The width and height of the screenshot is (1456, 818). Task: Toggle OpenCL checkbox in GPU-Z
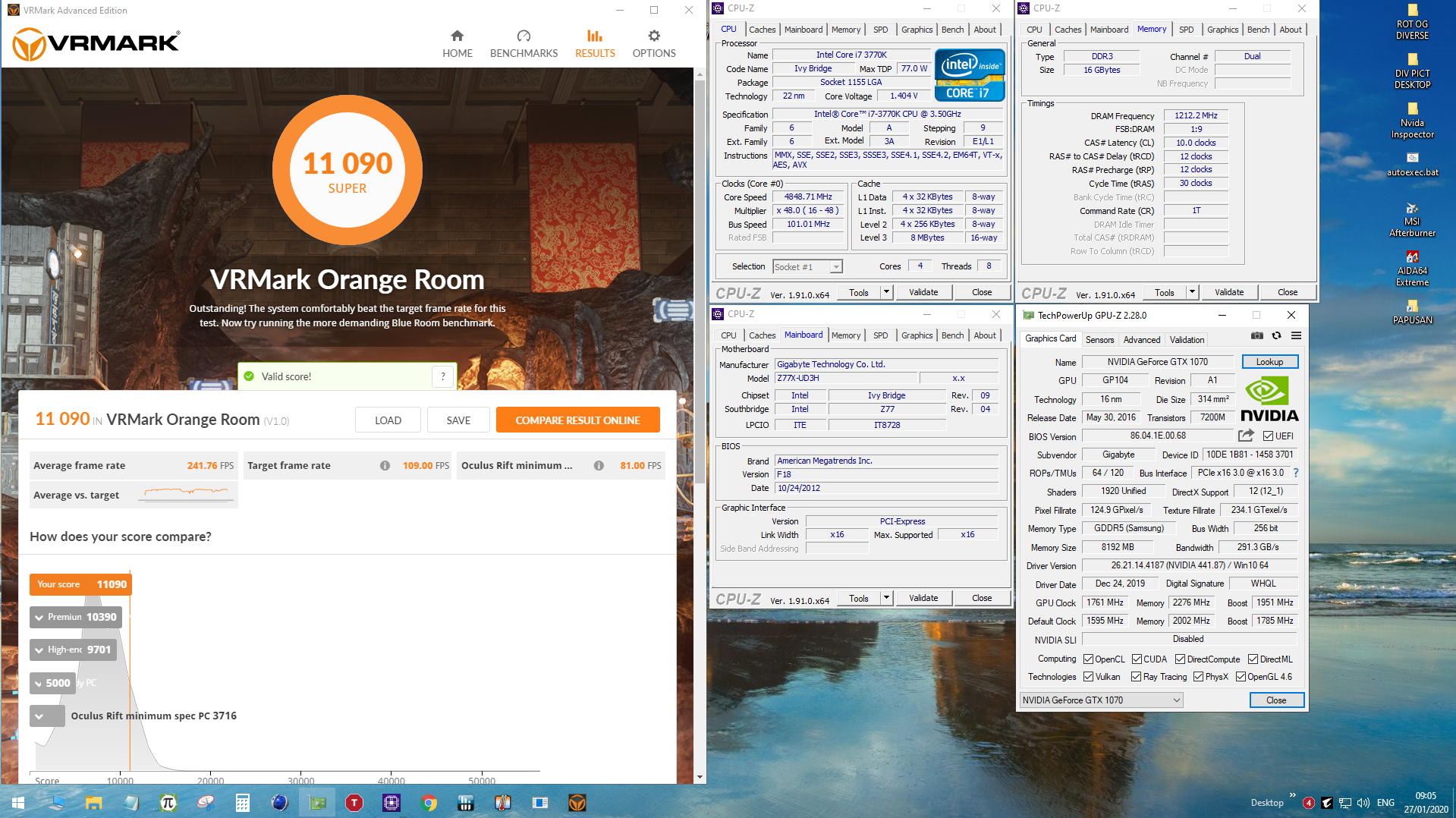click(1088, 659)
